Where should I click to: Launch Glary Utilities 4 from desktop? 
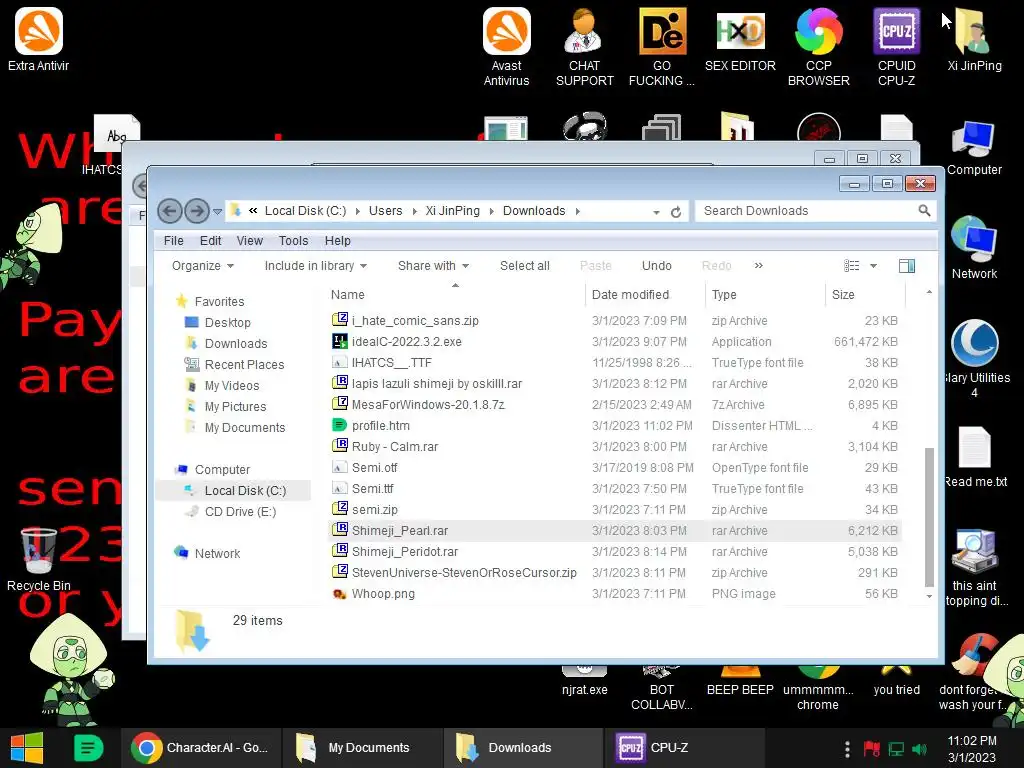pos(975,358)
